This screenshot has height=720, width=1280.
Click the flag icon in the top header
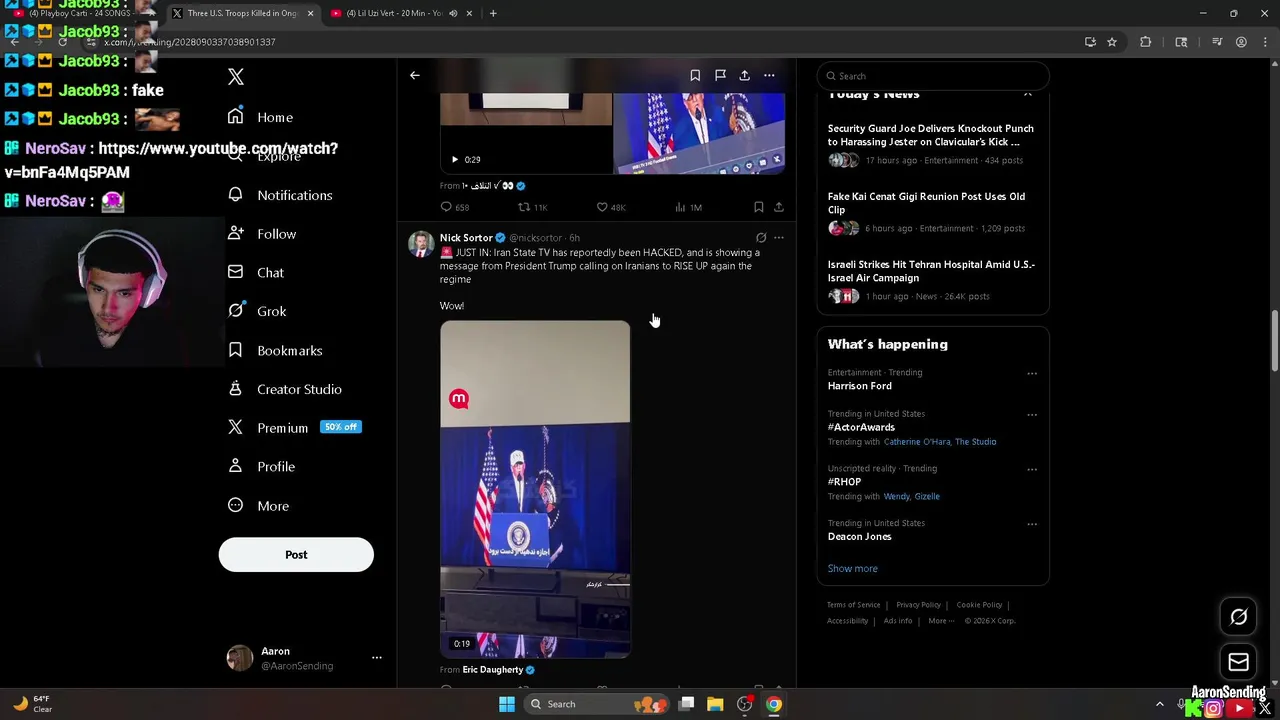[x=720, y=76]
